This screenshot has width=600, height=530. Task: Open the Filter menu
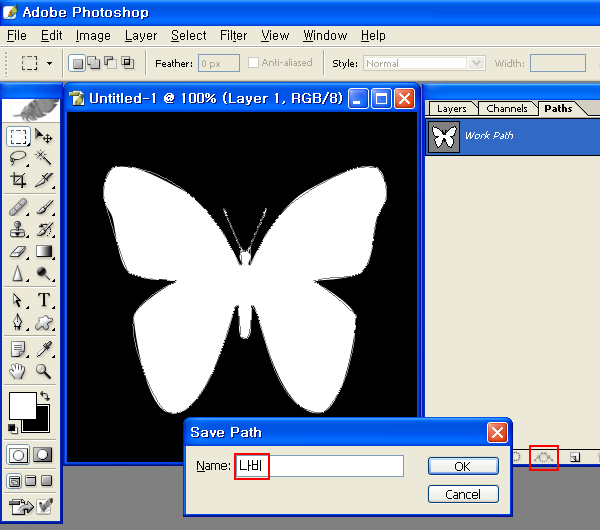[233, 36]
